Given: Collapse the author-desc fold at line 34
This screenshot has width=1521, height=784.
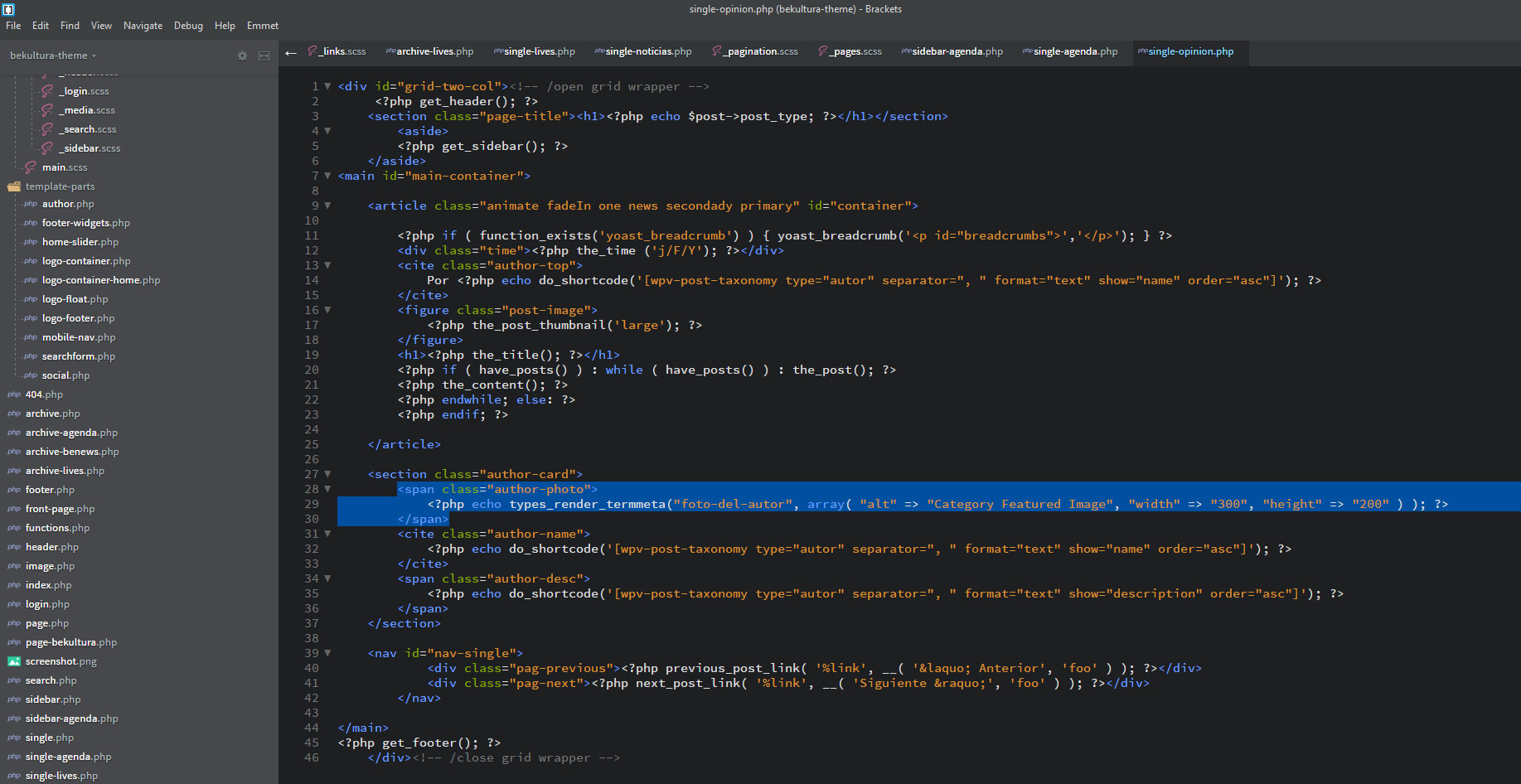Looking at the screenshot, I should [x=327, y=578].
